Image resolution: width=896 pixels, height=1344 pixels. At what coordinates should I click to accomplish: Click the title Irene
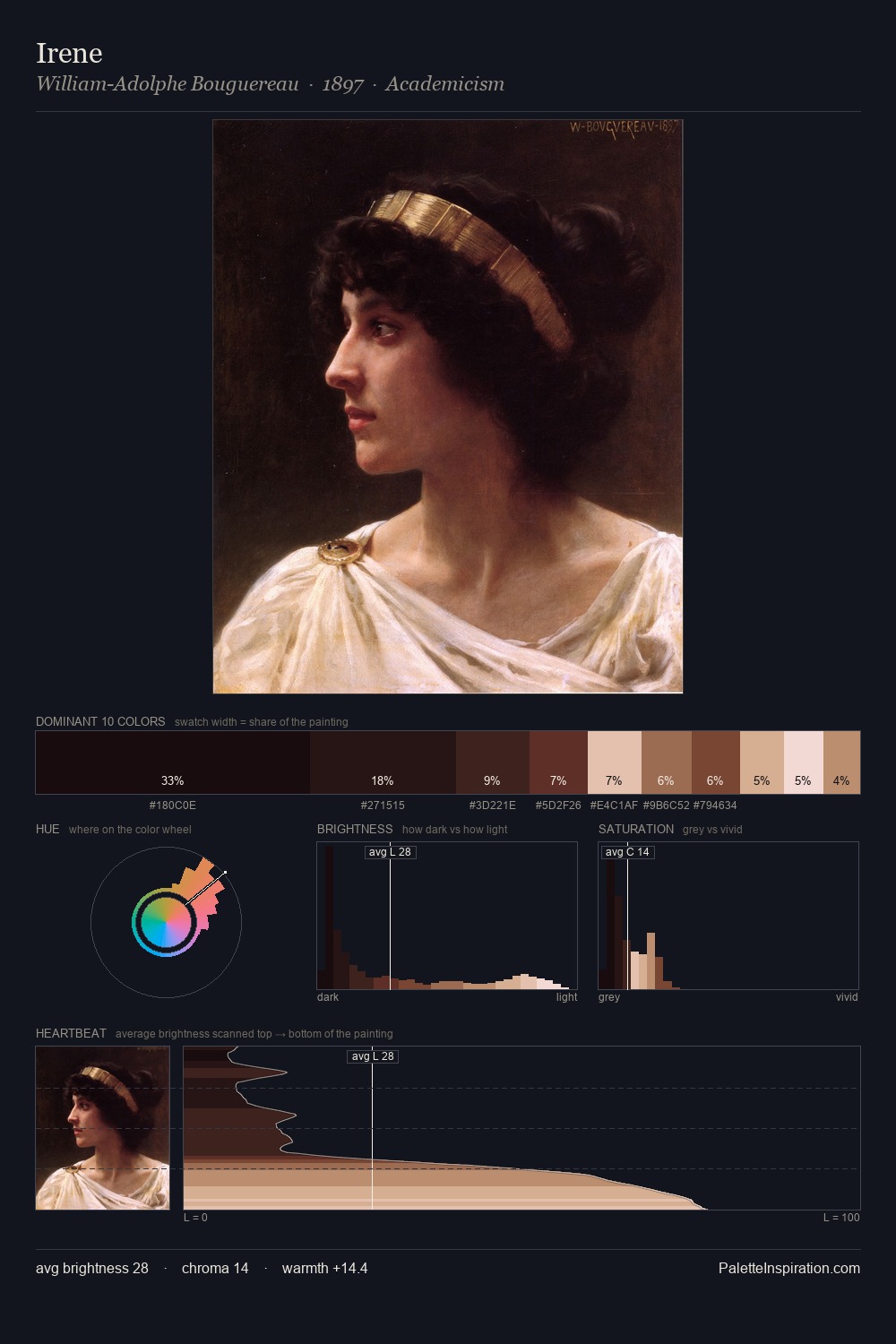pyautogui.click(x=69, y=53)
